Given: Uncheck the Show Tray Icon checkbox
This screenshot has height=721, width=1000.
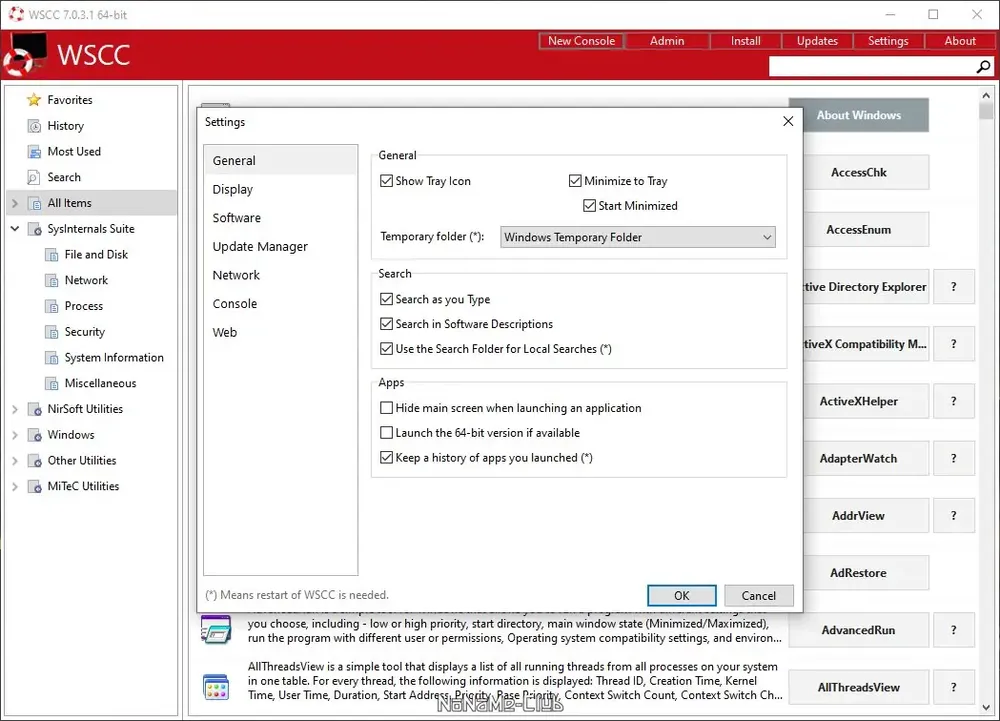Looking at the screenshot, I should click(386, 181).
